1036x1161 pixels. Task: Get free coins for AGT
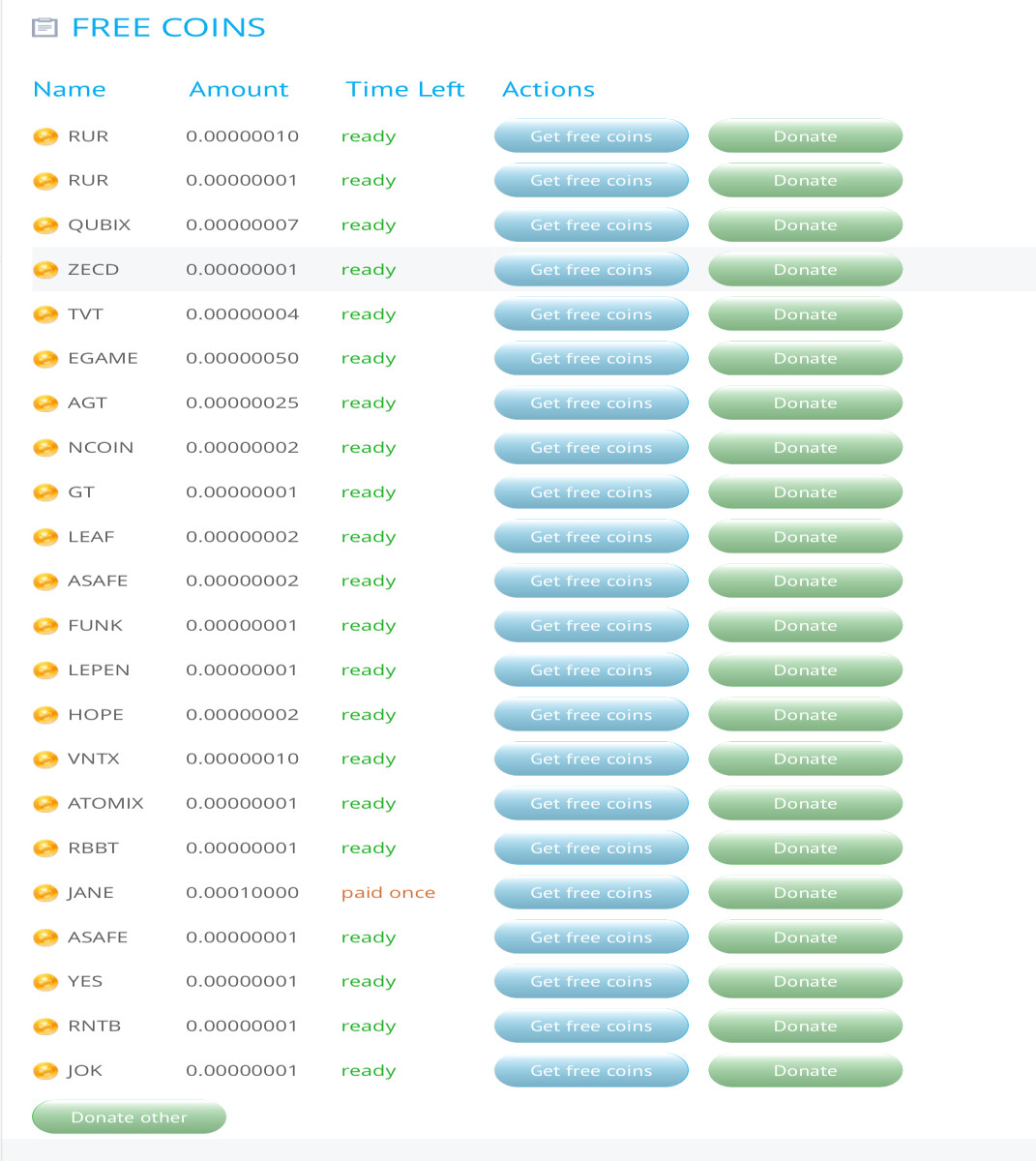tap(591, 403)
